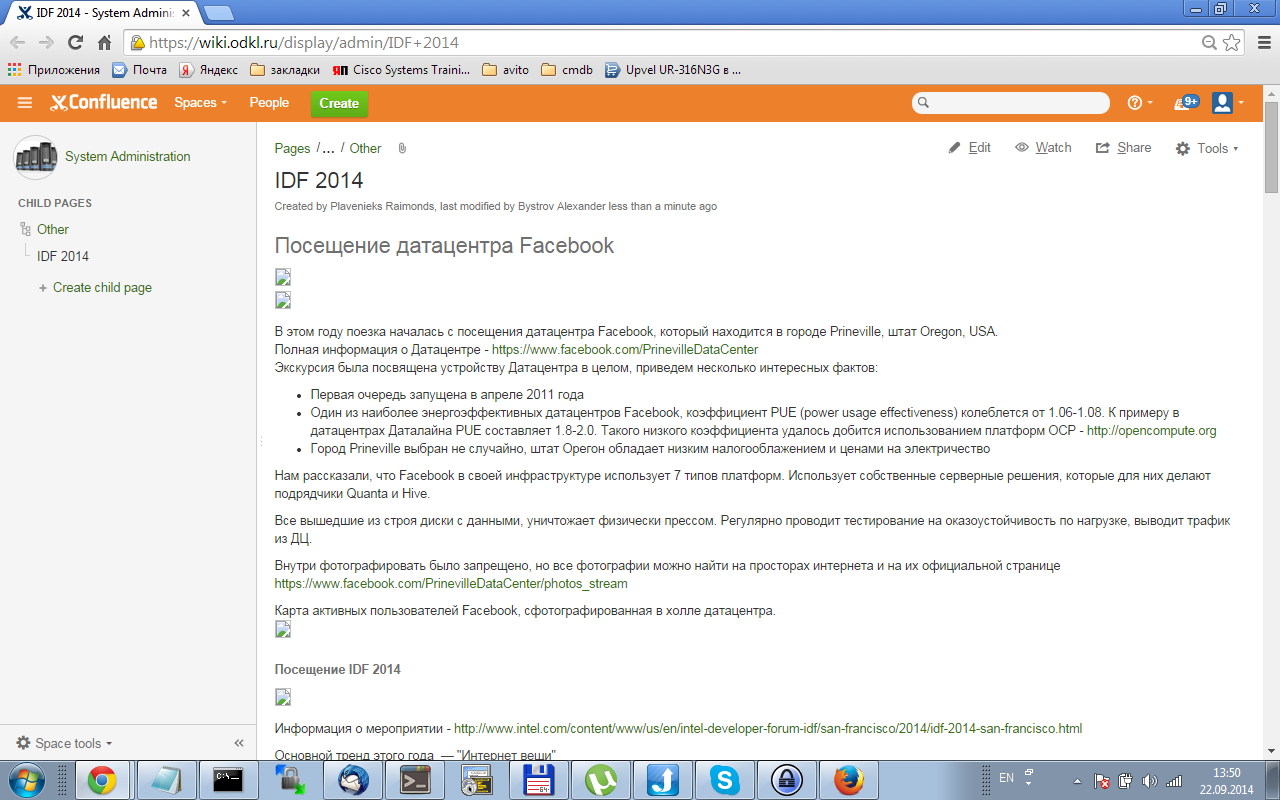The height and width of the screenshot is (800, 1280).
Task: Select Other in the child pages tree
Action: [x=53, y=230]
